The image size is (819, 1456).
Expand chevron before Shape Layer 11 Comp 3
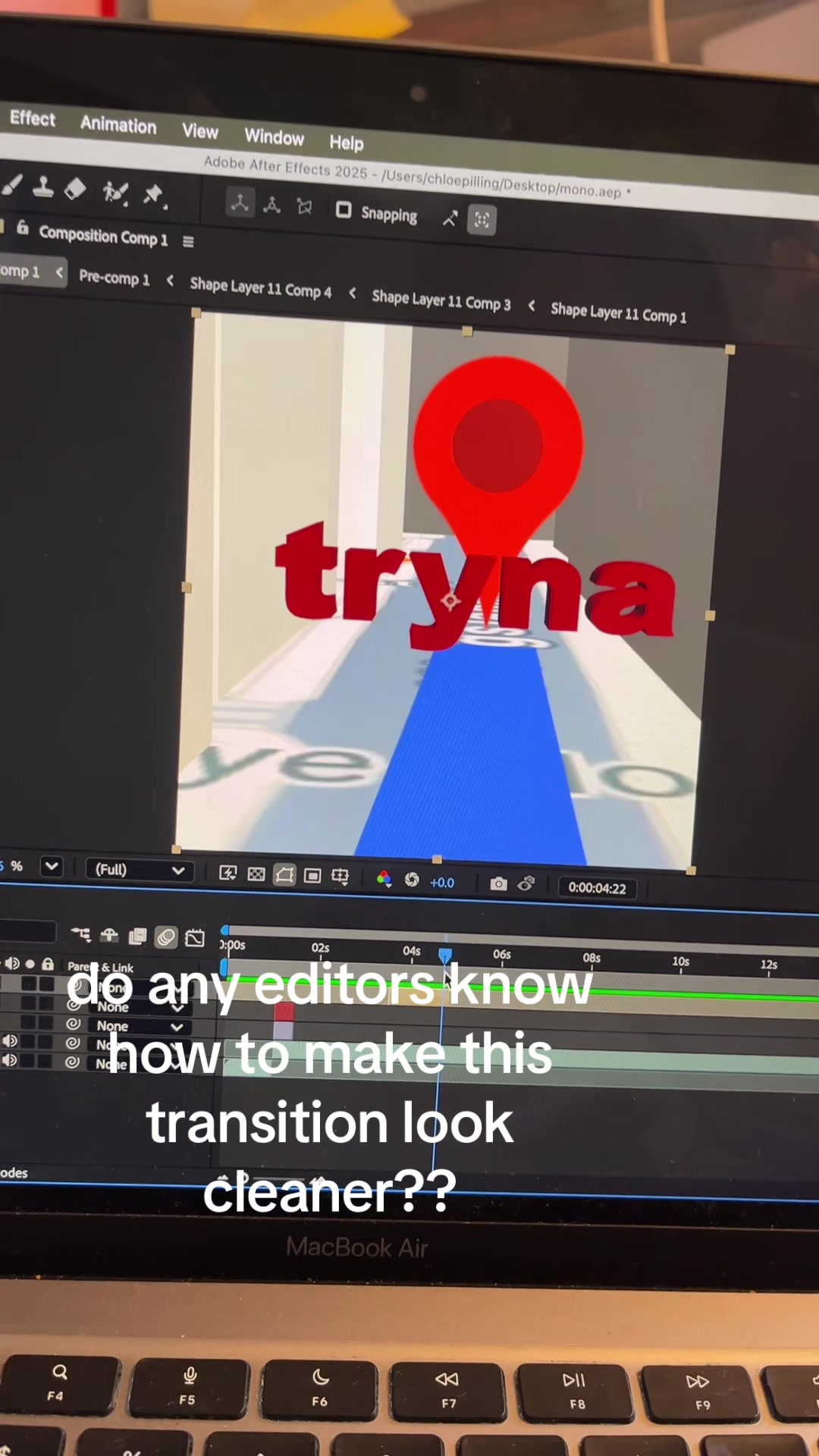pos(352,293)
